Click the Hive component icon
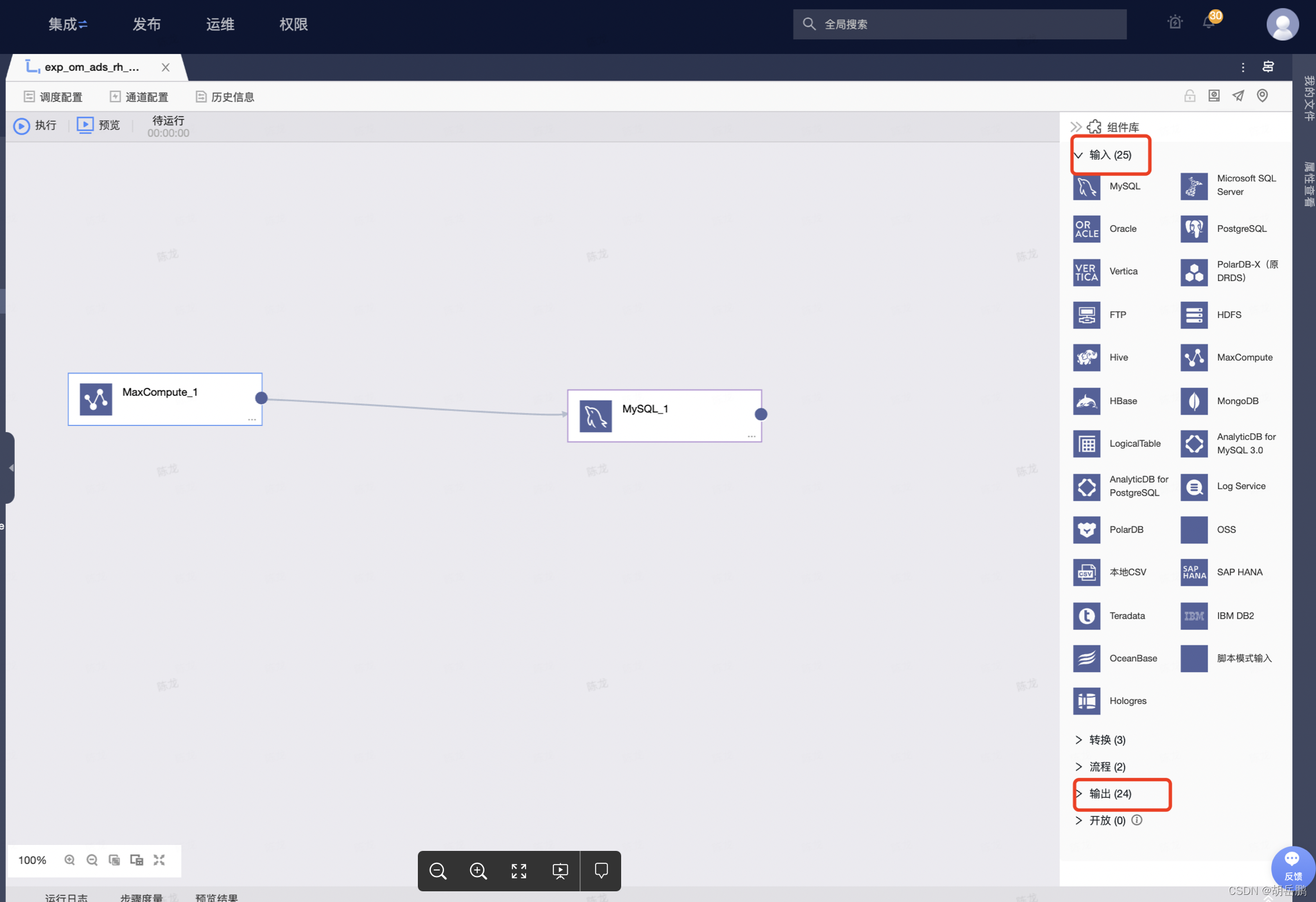This screenshot has width=1316, height=902. tap(1086, 358)
